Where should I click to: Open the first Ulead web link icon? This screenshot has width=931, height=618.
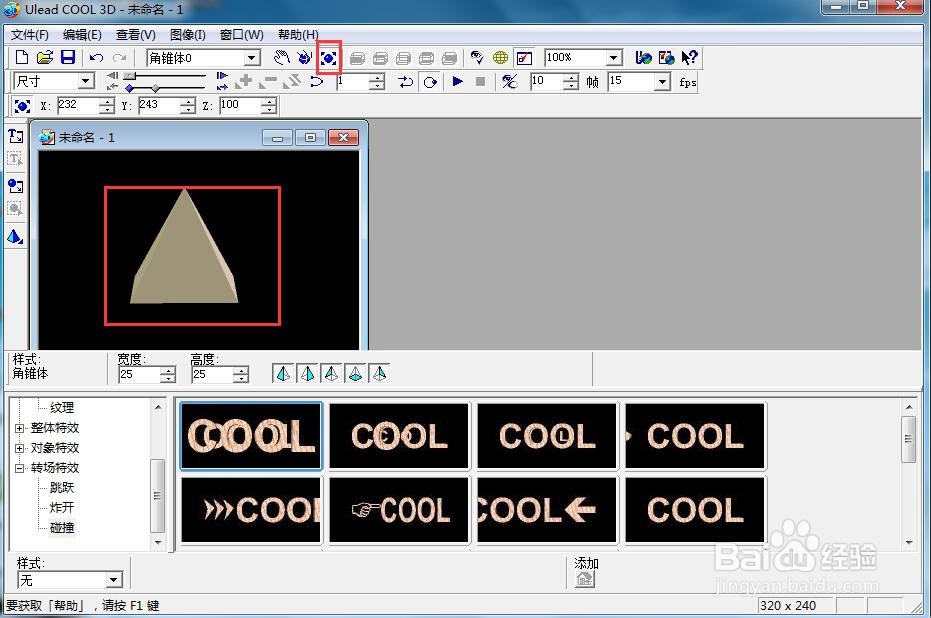pos(643,58)
